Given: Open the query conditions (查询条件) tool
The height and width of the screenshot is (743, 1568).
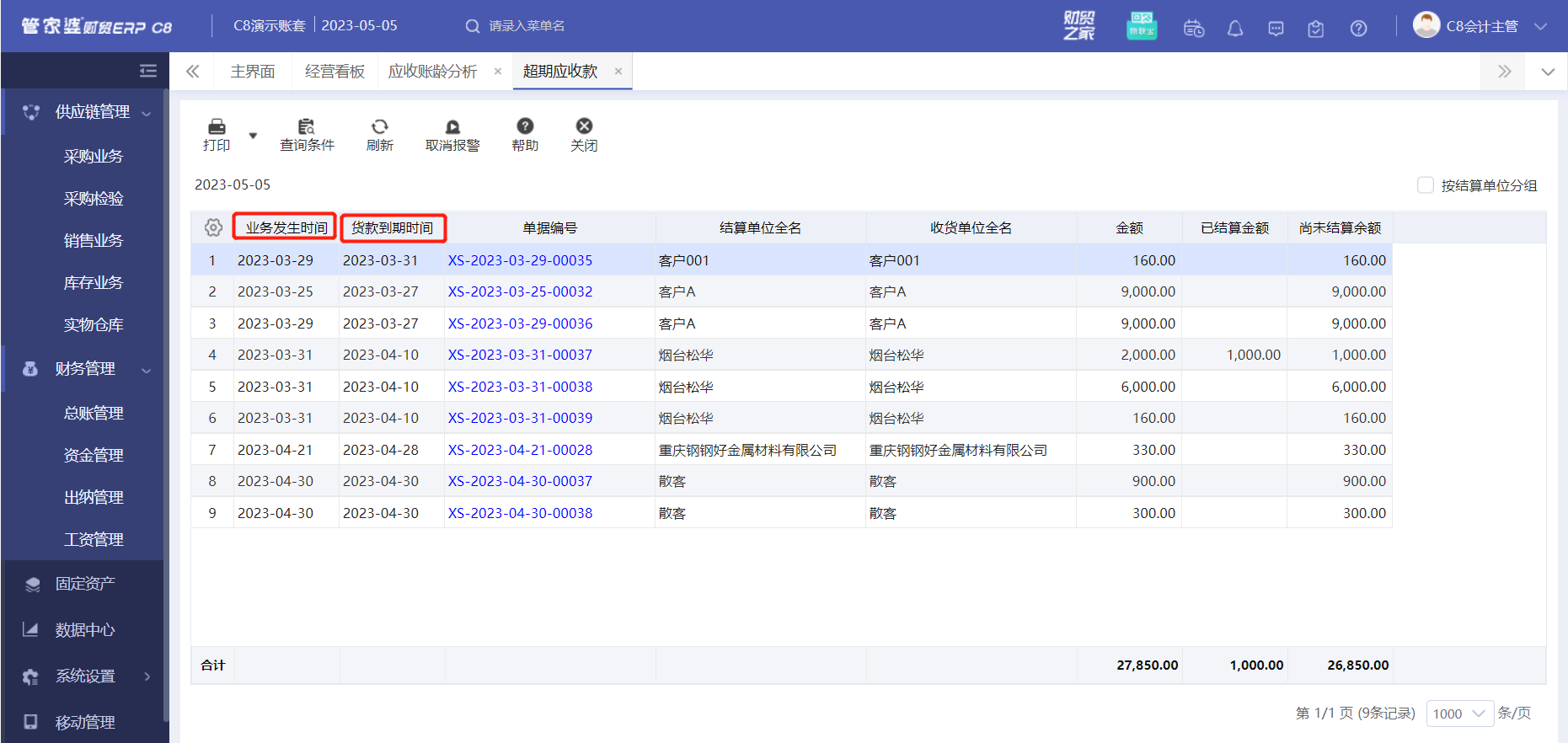Looking at the screenshot, I should coord(307,134).
